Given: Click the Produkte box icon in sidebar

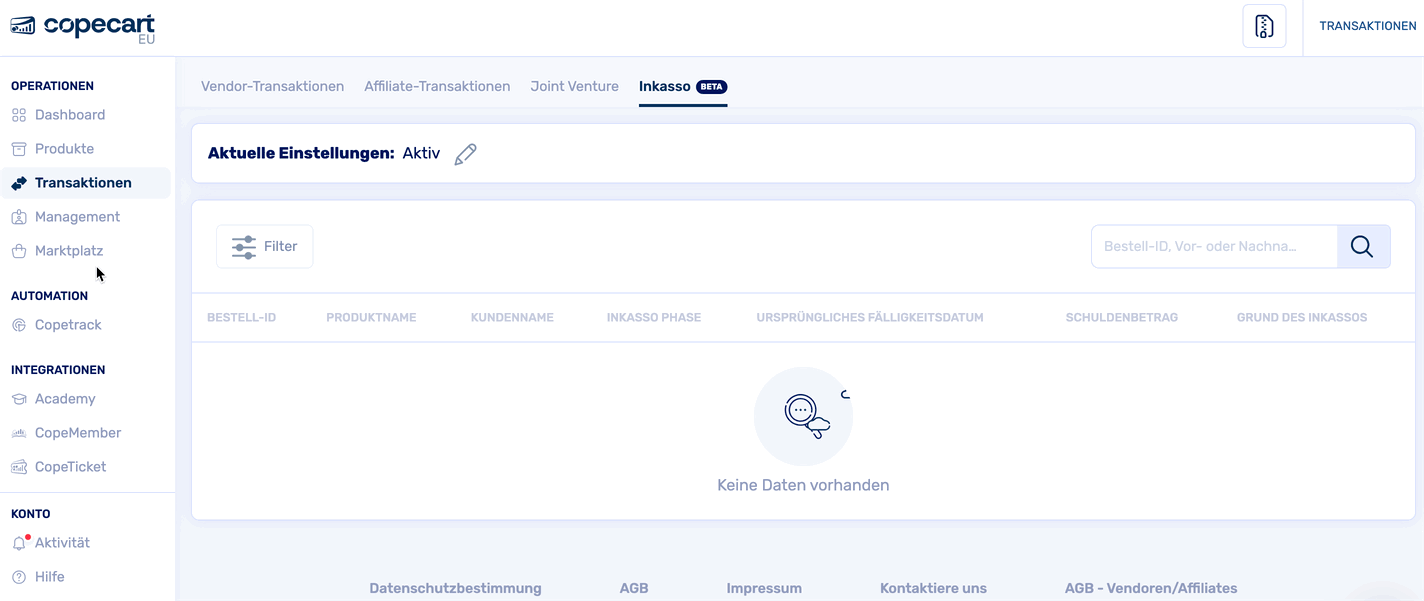Looking at the screenshot, I should click(19, 149).
